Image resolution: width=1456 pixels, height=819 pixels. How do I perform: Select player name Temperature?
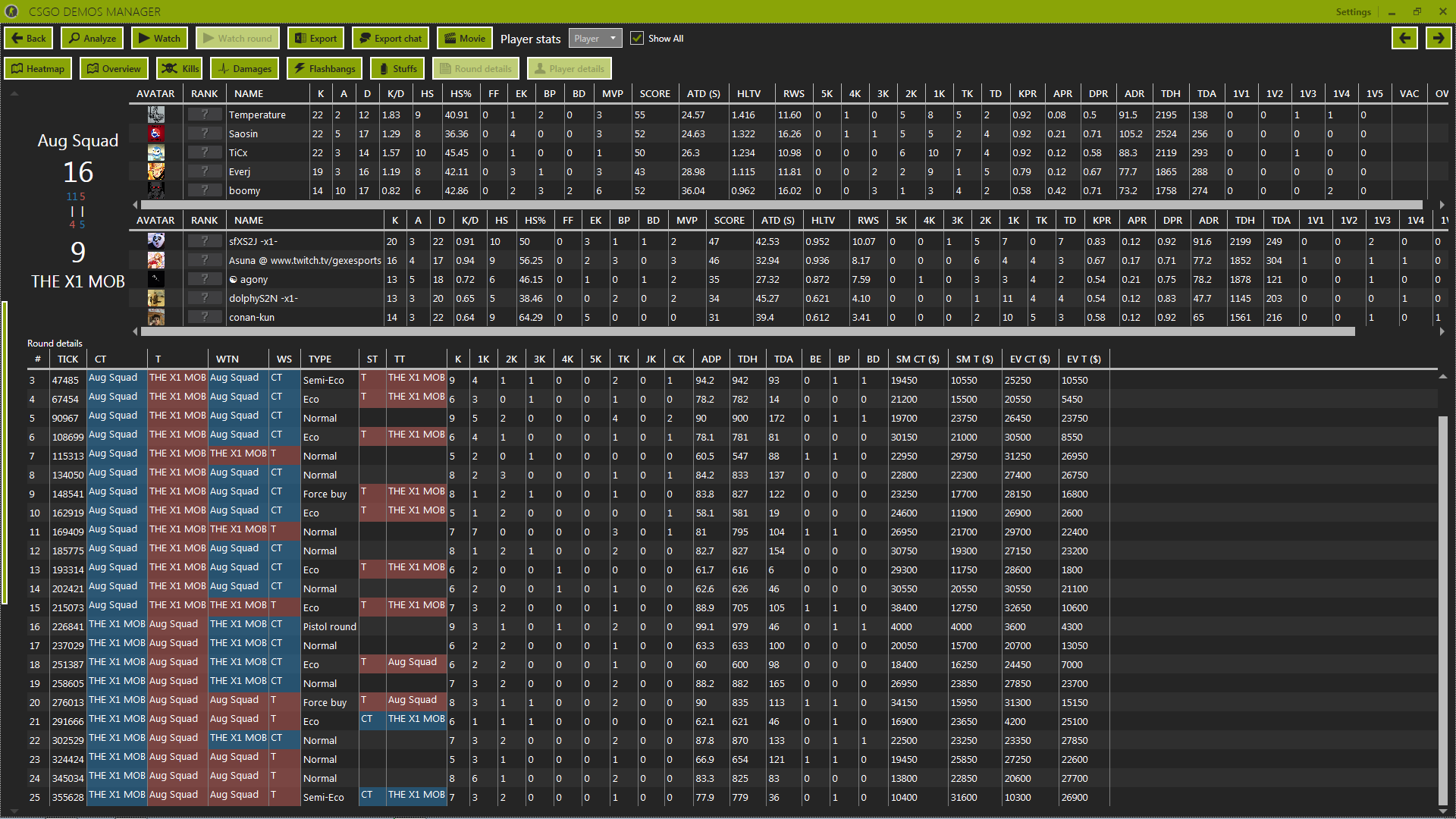coord(257,115)
